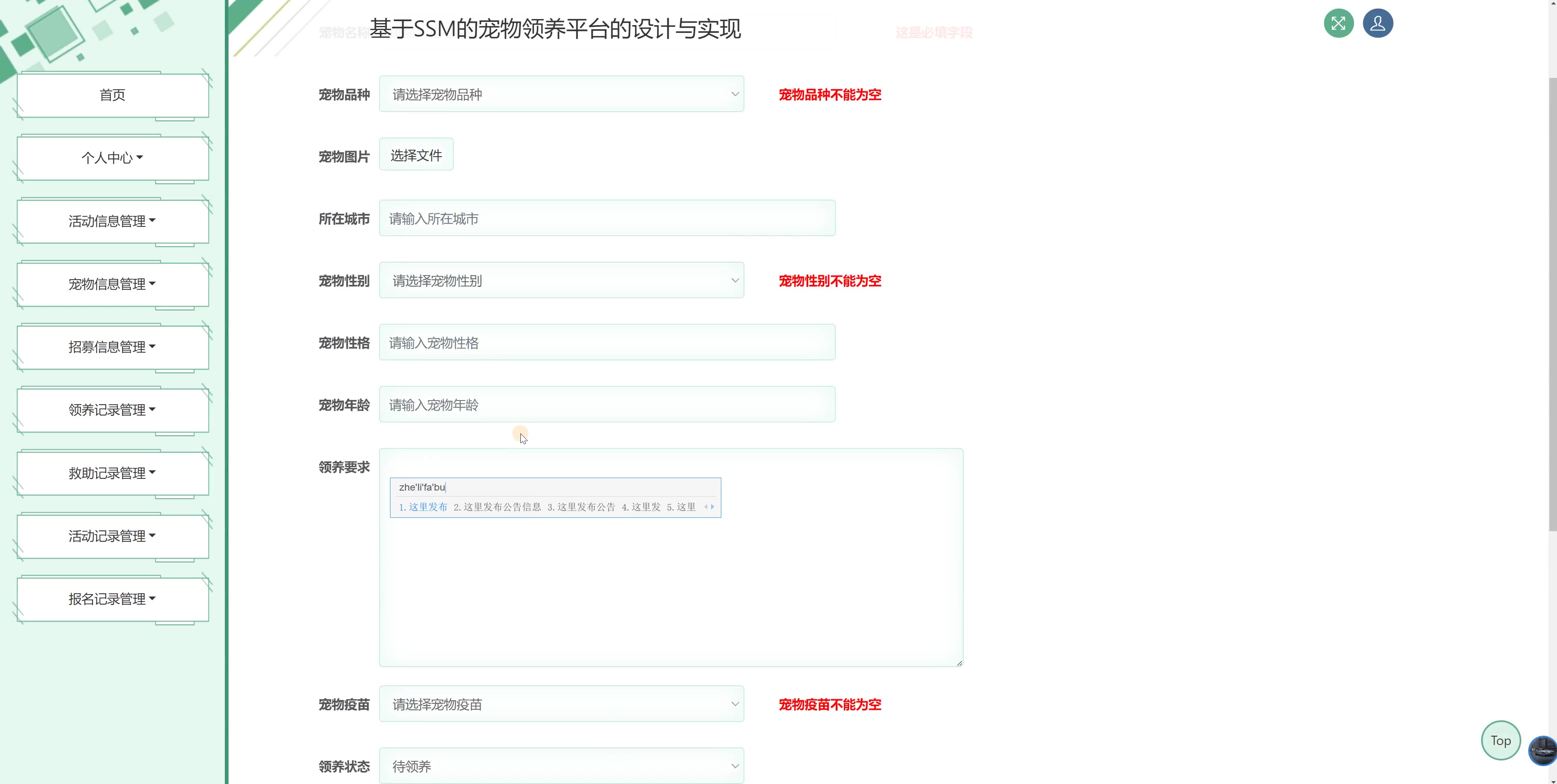Screen dimensions: 1557x784
Task: Click the green fullscreen expand icon
Action: pyautogui.click(x=1338, y=24)
